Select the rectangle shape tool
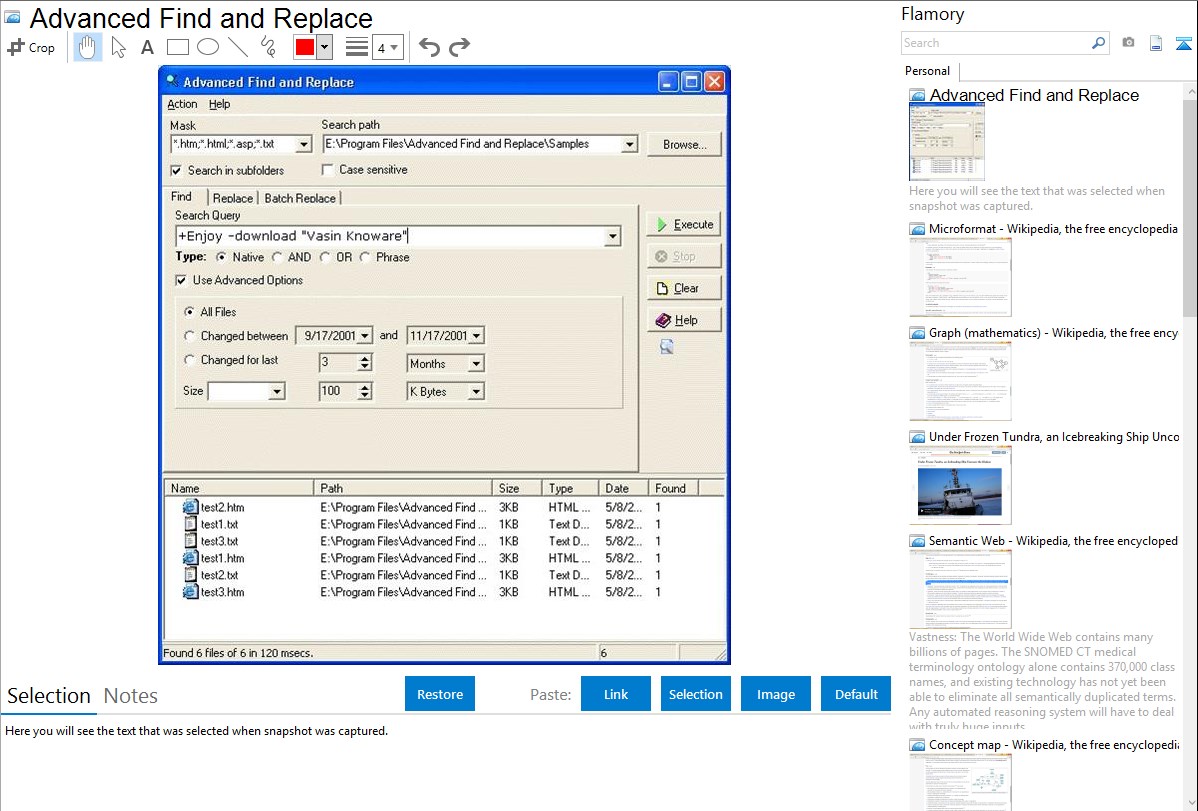The image size is (1198, 811). 177,47
